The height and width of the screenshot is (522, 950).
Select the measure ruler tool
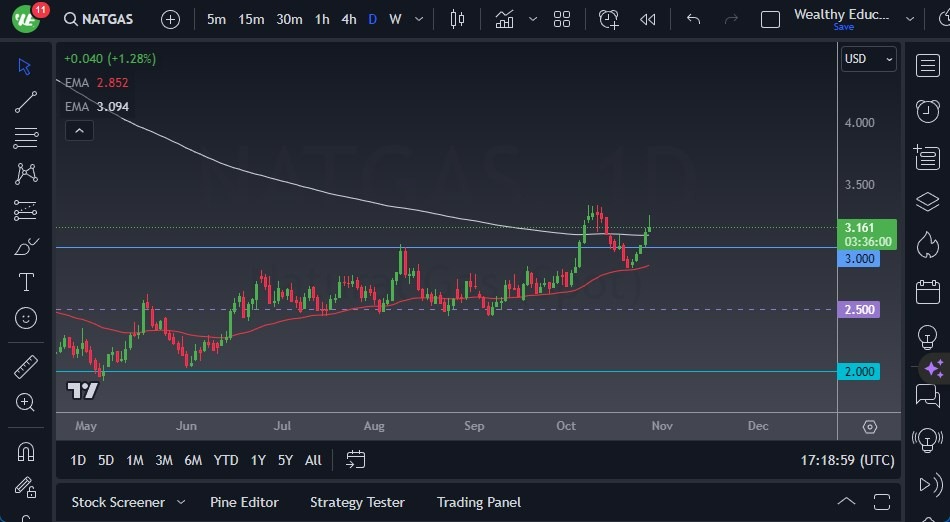click(26, 367)
